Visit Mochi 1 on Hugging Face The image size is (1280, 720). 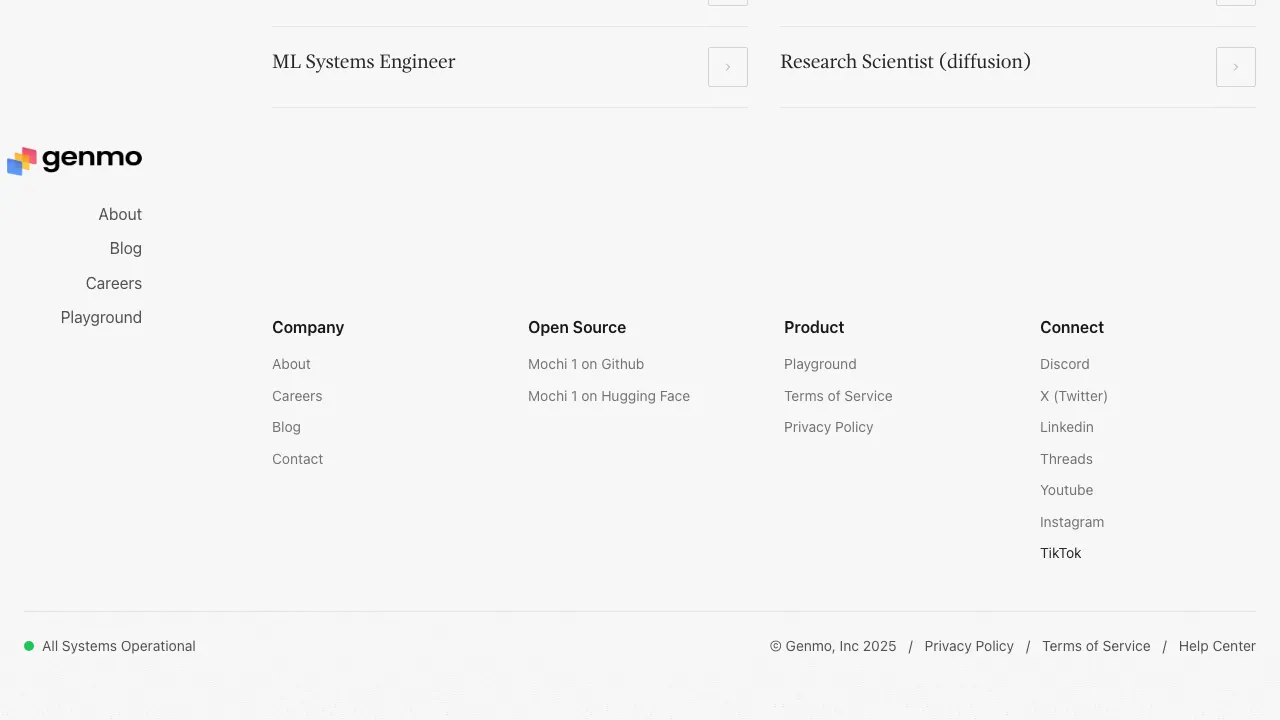click(609, 396)
